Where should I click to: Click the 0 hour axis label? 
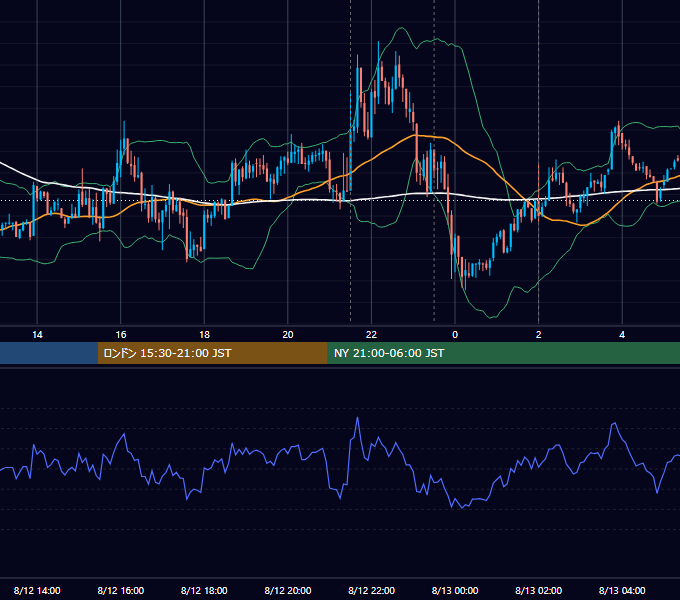pos(455,335)
